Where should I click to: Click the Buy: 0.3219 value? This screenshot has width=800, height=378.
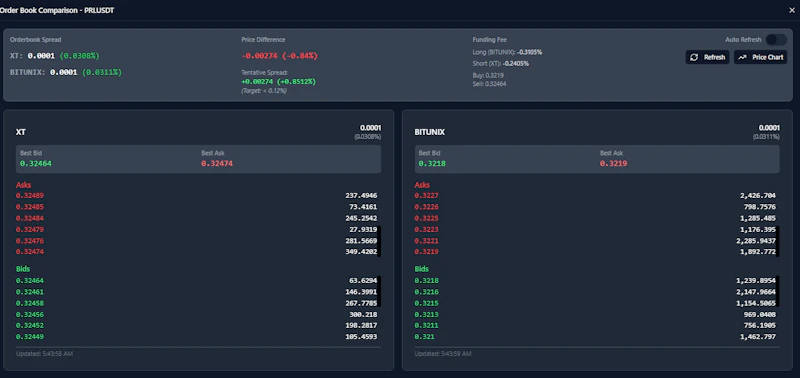pos(488,75)
